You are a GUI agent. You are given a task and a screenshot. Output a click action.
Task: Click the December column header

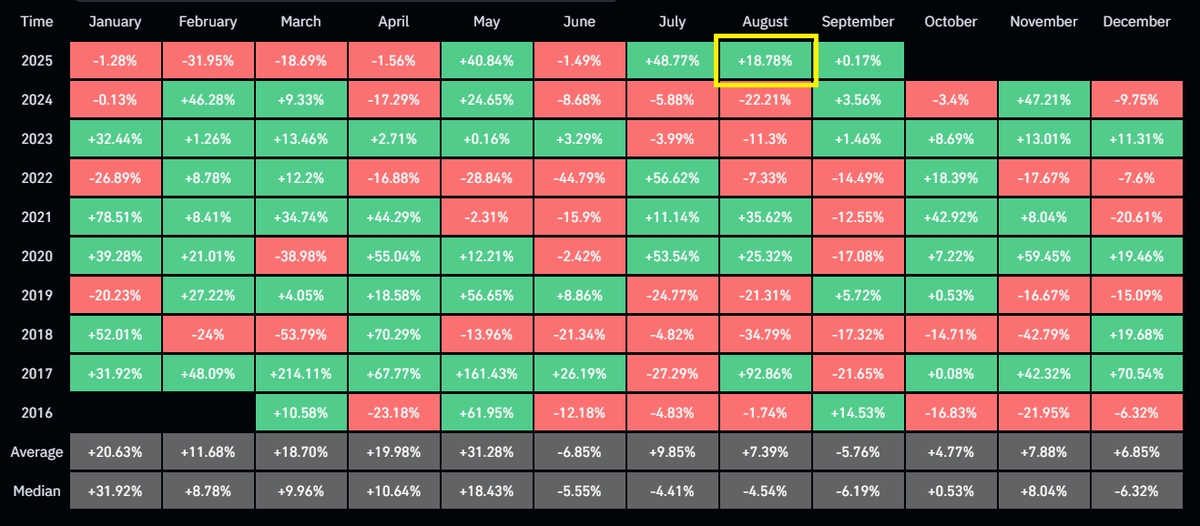[1138, 21]
